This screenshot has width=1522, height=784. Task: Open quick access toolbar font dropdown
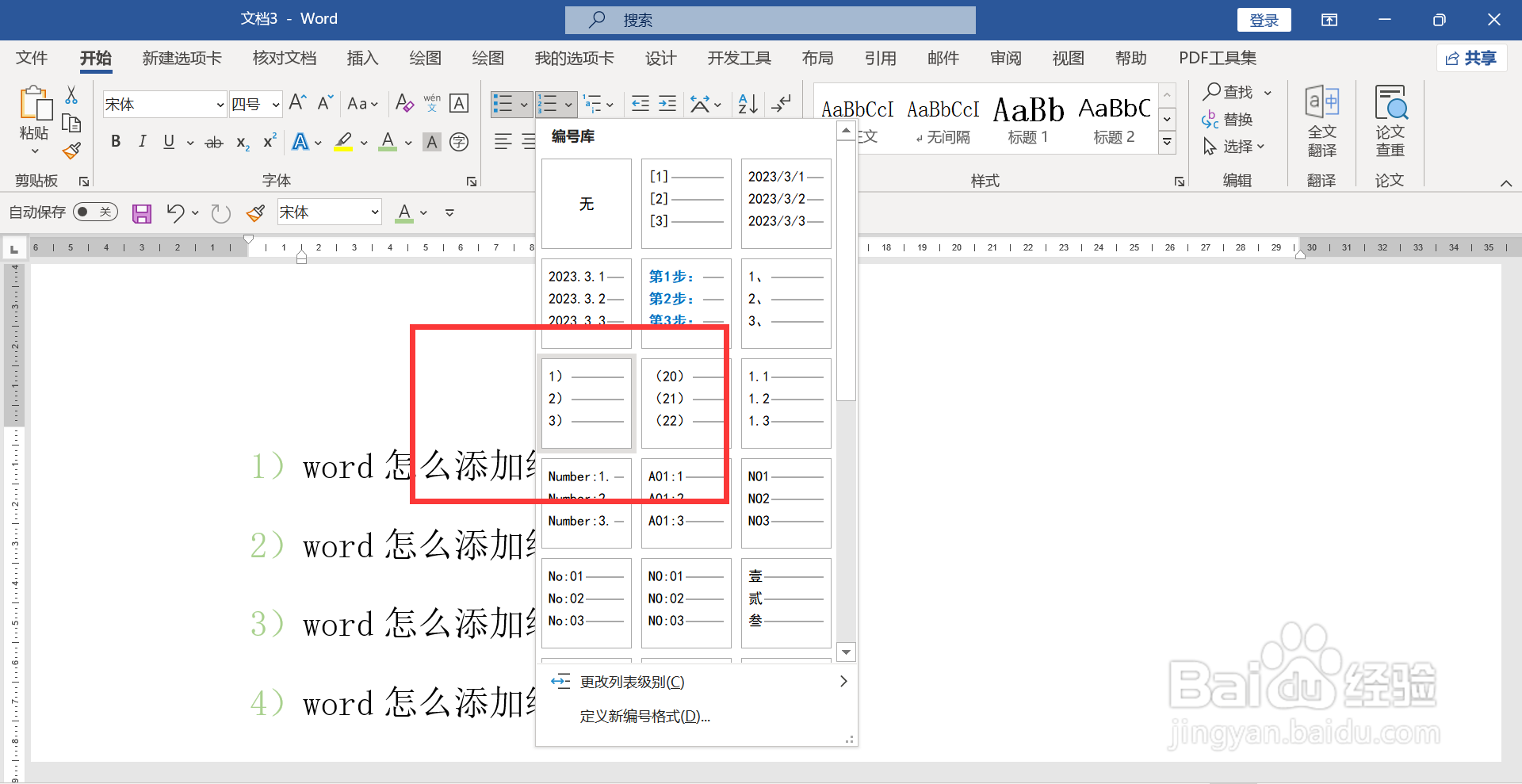[375, 212]
